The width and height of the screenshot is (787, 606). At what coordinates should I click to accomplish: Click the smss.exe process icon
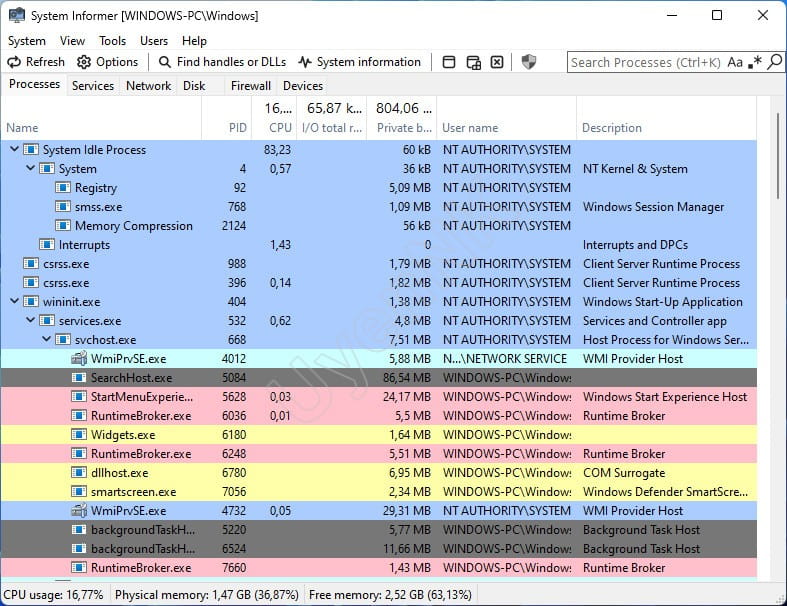(63, 207)
